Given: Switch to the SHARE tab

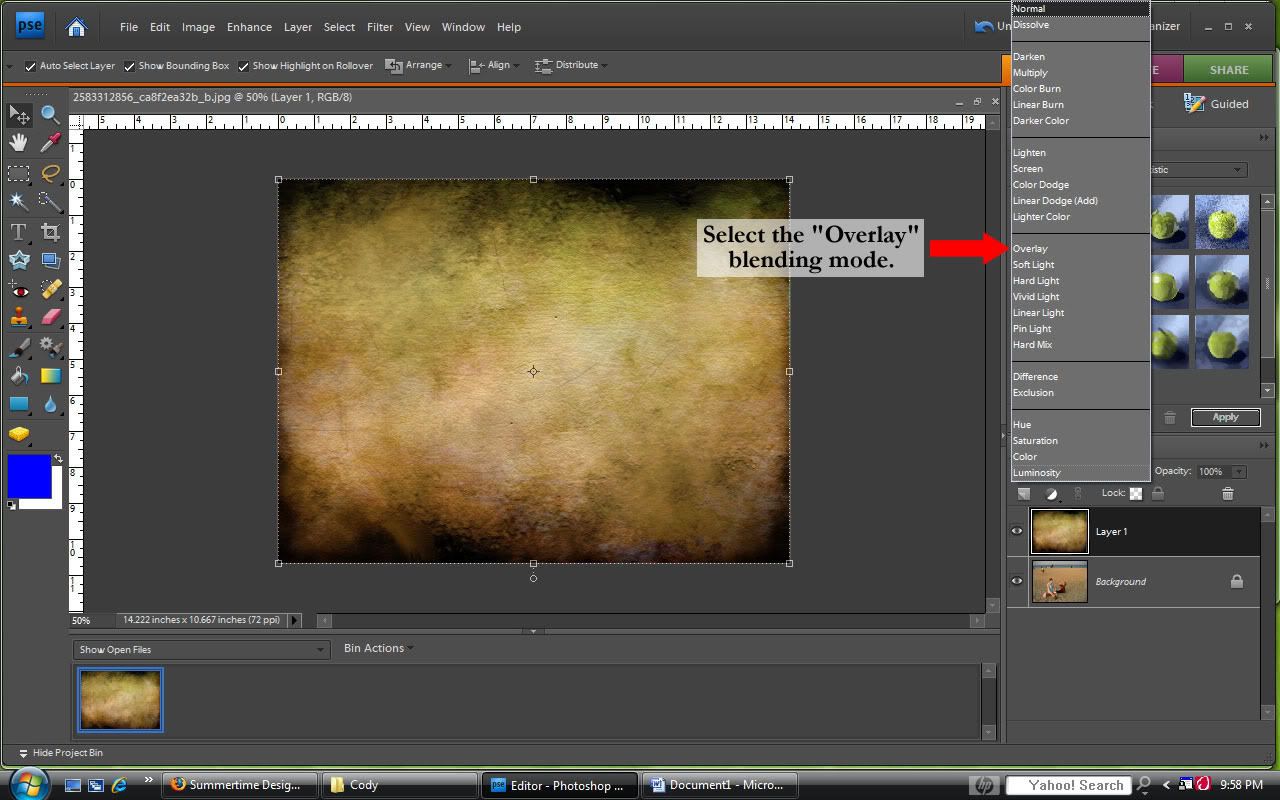Looking at the screenshot, I should click(1228, 70).
